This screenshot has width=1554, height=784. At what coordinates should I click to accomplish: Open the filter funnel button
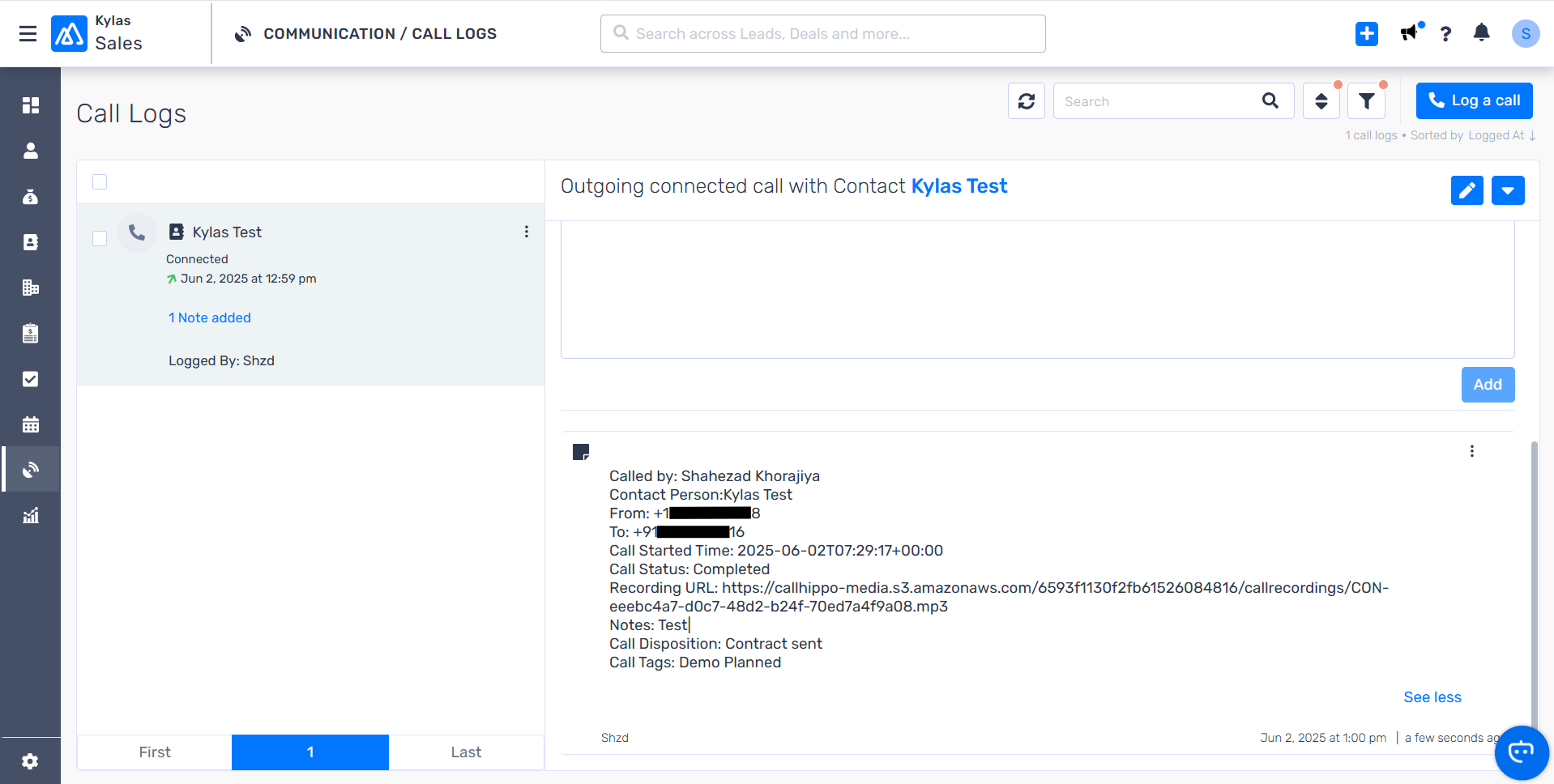tap(1366, 101)
